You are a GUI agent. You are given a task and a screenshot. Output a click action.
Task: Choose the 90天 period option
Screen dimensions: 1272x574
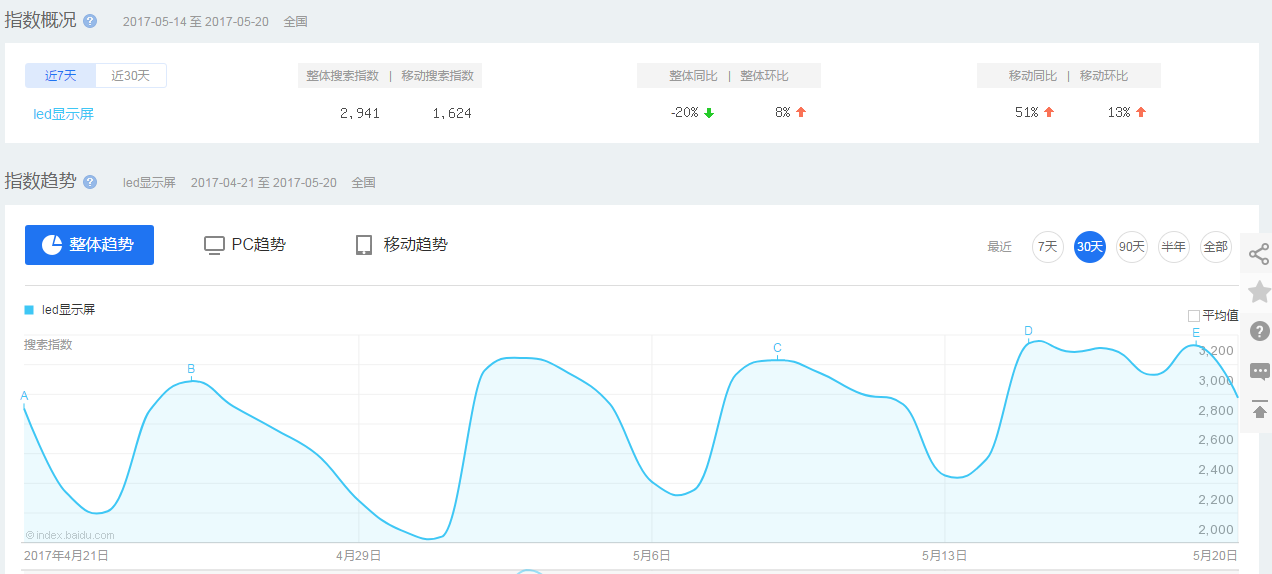(1132, 247)
